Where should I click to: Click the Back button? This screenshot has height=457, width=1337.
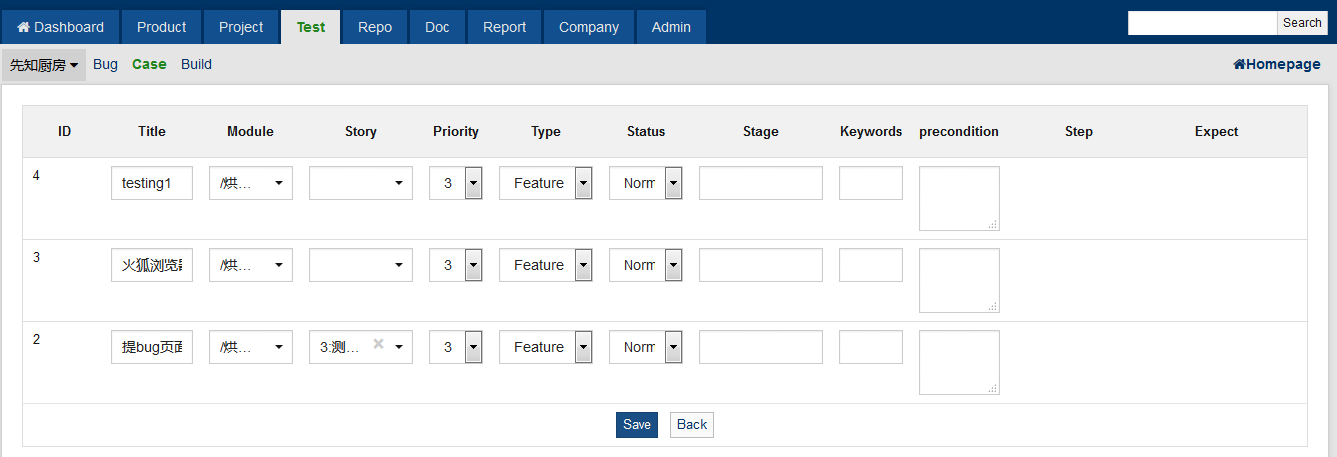coord(691,425)
